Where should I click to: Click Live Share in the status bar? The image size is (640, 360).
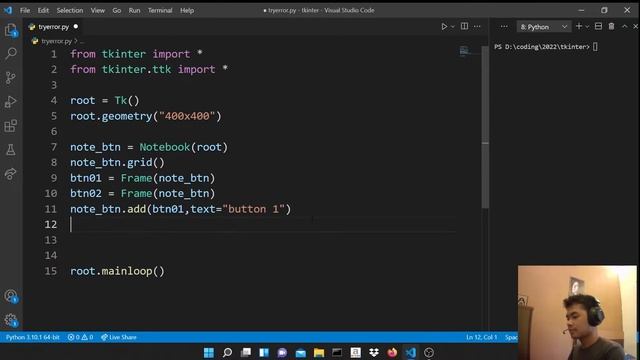tap(119, 337)
